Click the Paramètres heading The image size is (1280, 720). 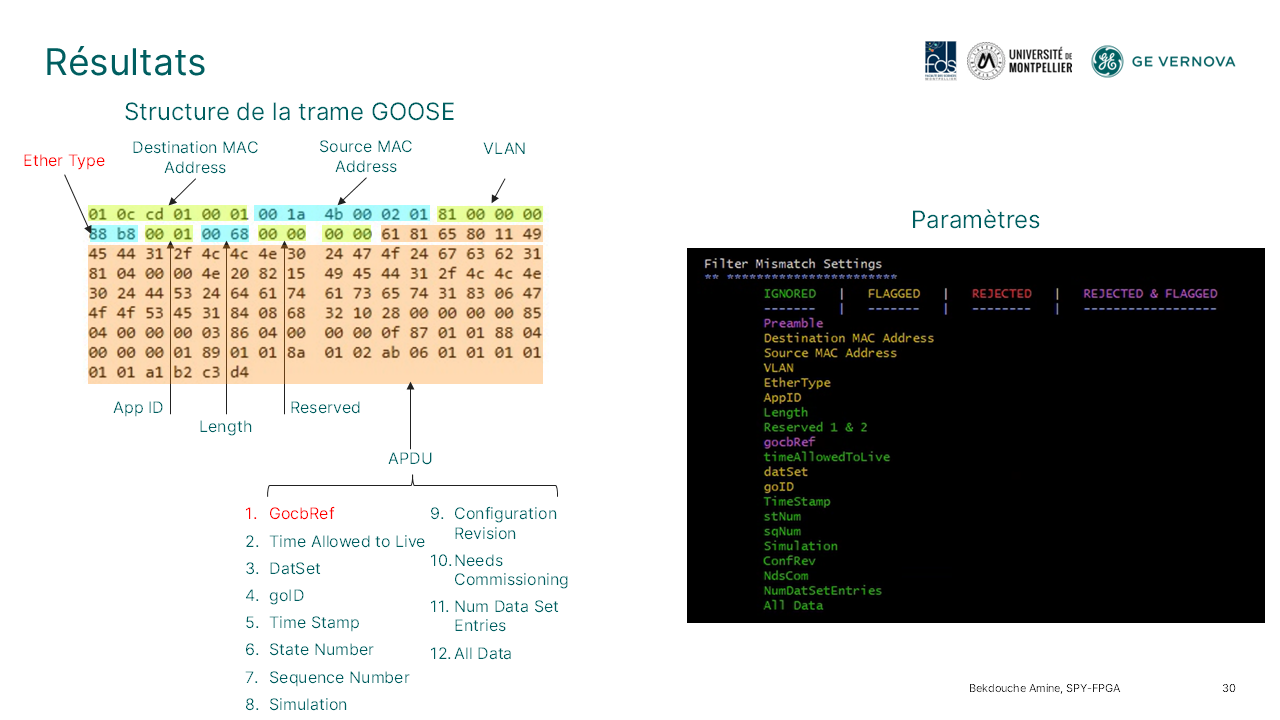[x=975, y=220]
